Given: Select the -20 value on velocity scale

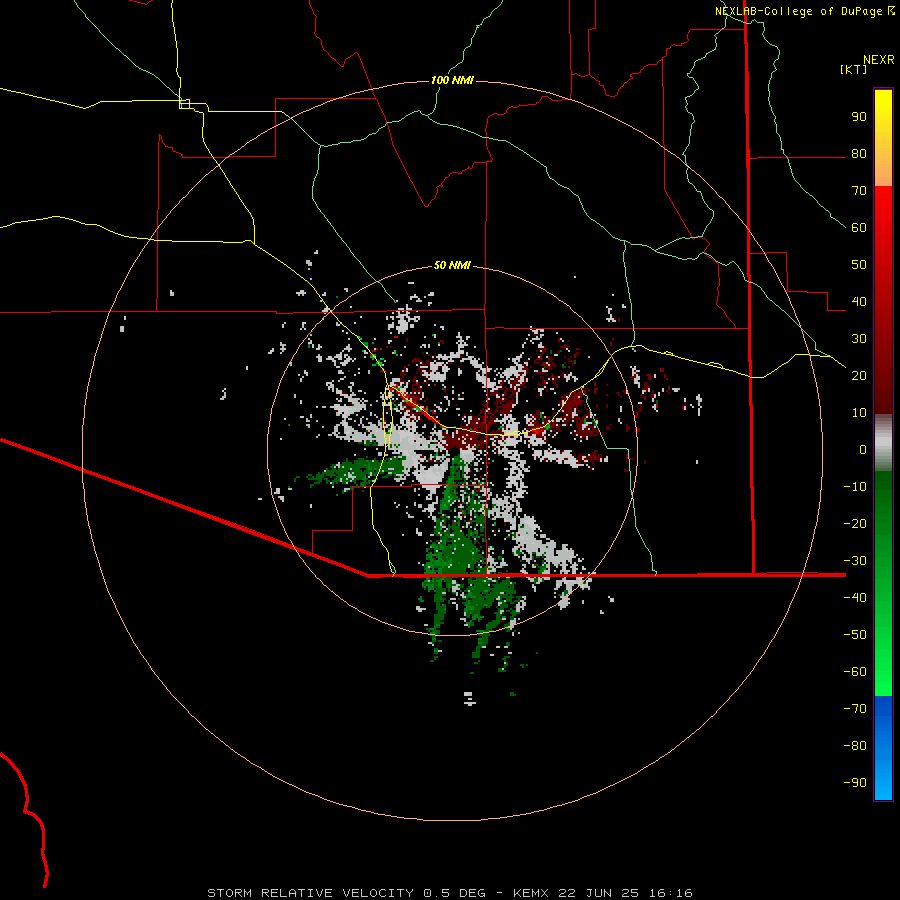Looking at the screenshot, I should pos(855,524).
